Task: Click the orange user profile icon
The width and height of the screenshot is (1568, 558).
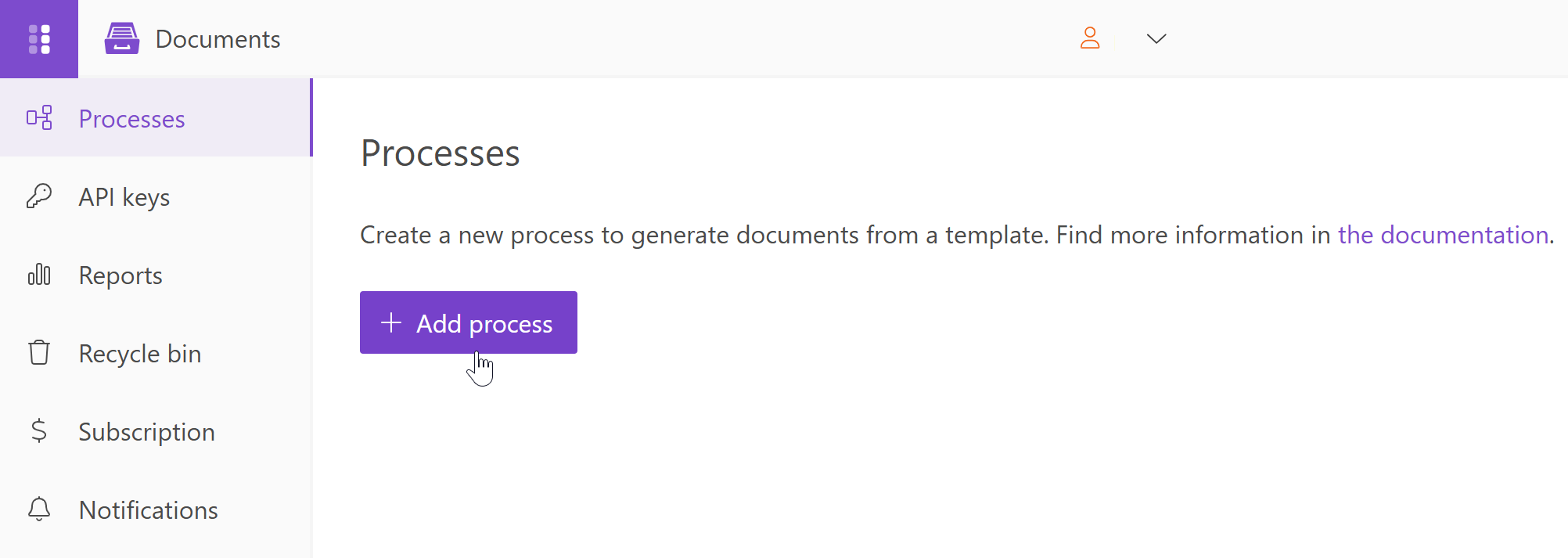Action: point(1090,38)
